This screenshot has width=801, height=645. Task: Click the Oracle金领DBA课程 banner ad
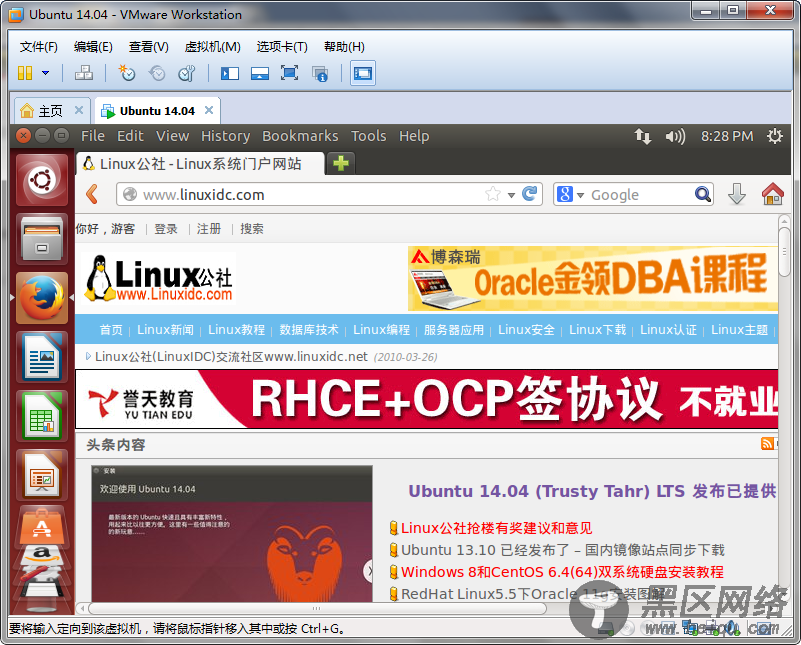(x=593, y=279)
